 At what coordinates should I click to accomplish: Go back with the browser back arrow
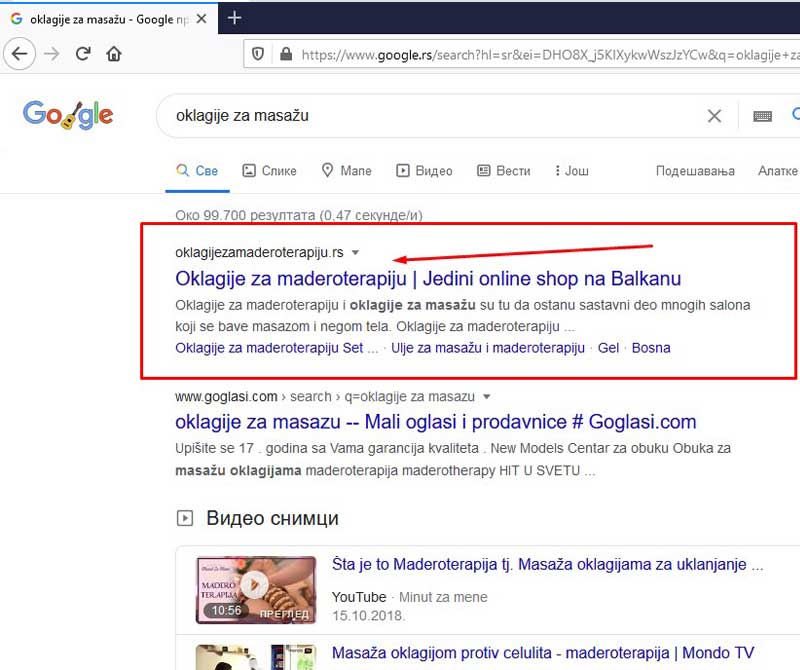tap(19, 54)
